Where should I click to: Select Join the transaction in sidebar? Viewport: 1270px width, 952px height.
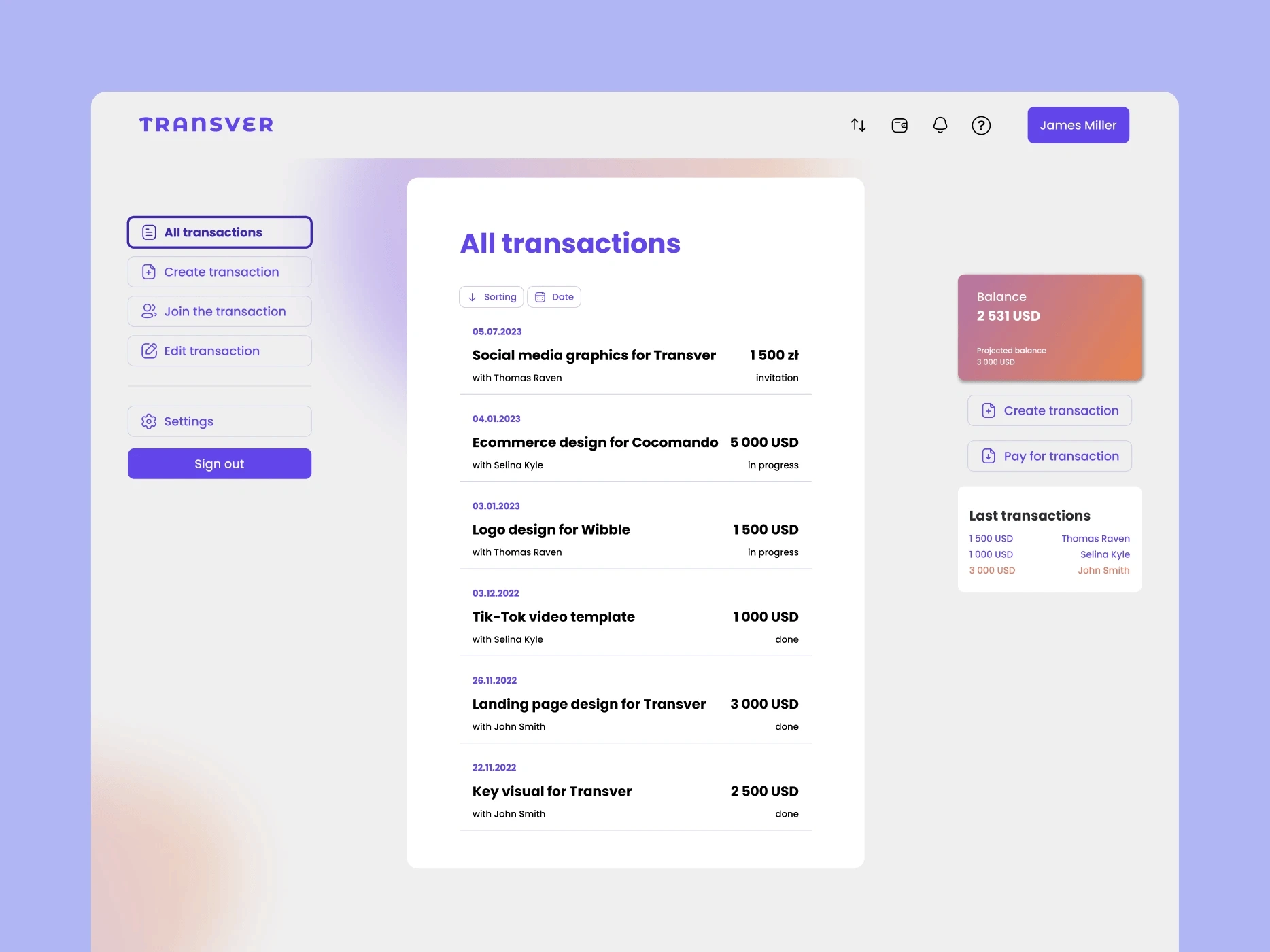coord(220,311)
